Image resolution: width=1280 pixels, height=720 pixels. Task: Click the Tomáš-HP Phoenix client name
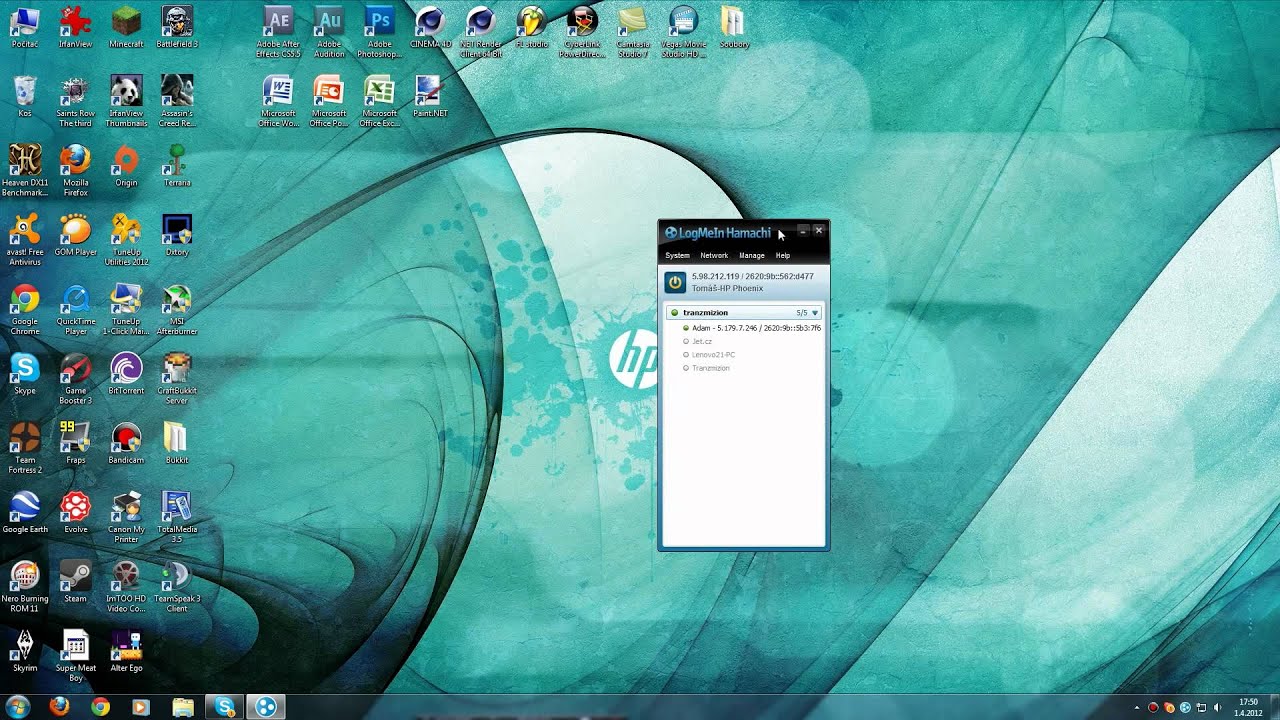point(727,288)
